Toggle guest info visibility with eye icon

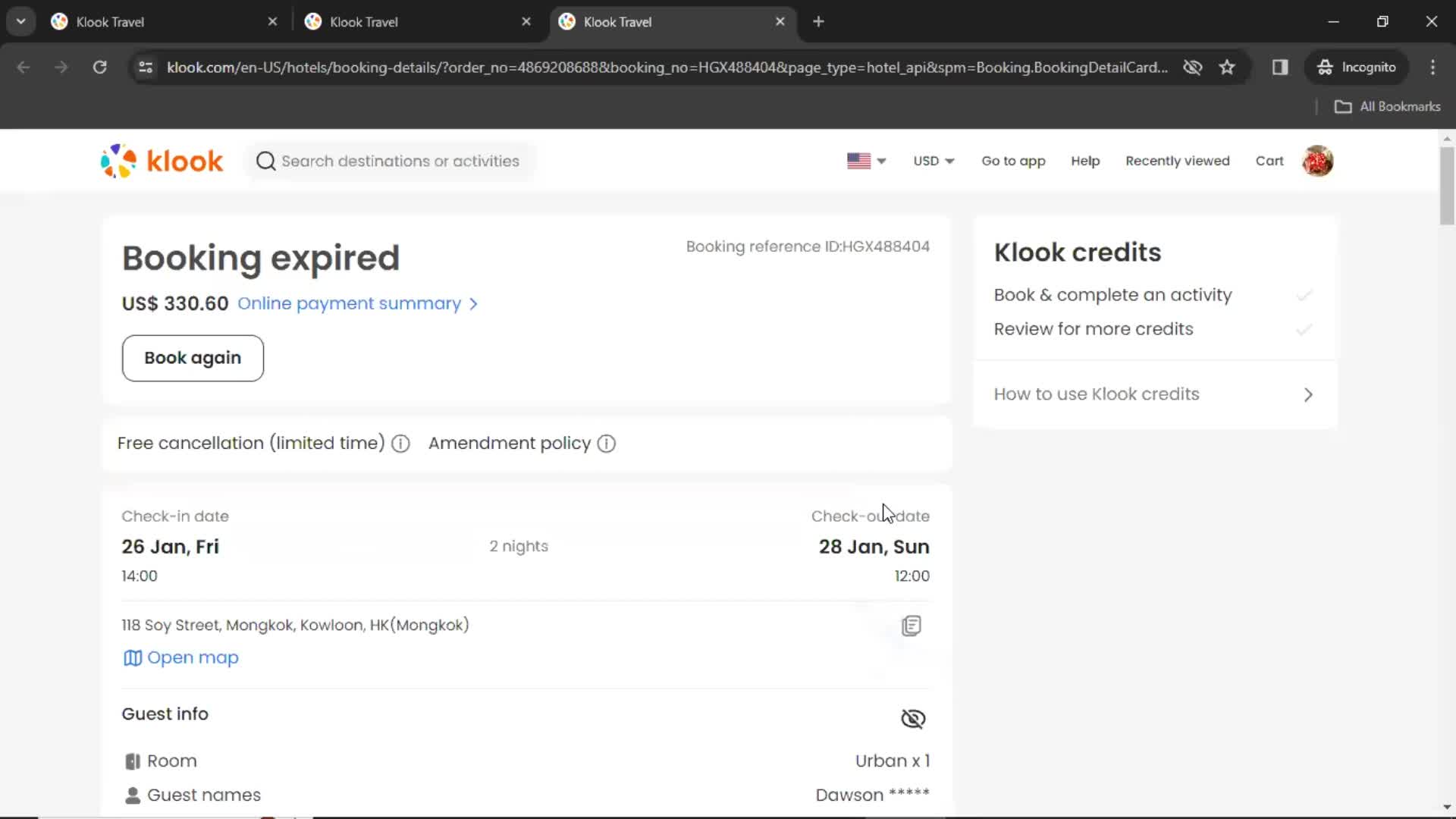tap(912, 718)
